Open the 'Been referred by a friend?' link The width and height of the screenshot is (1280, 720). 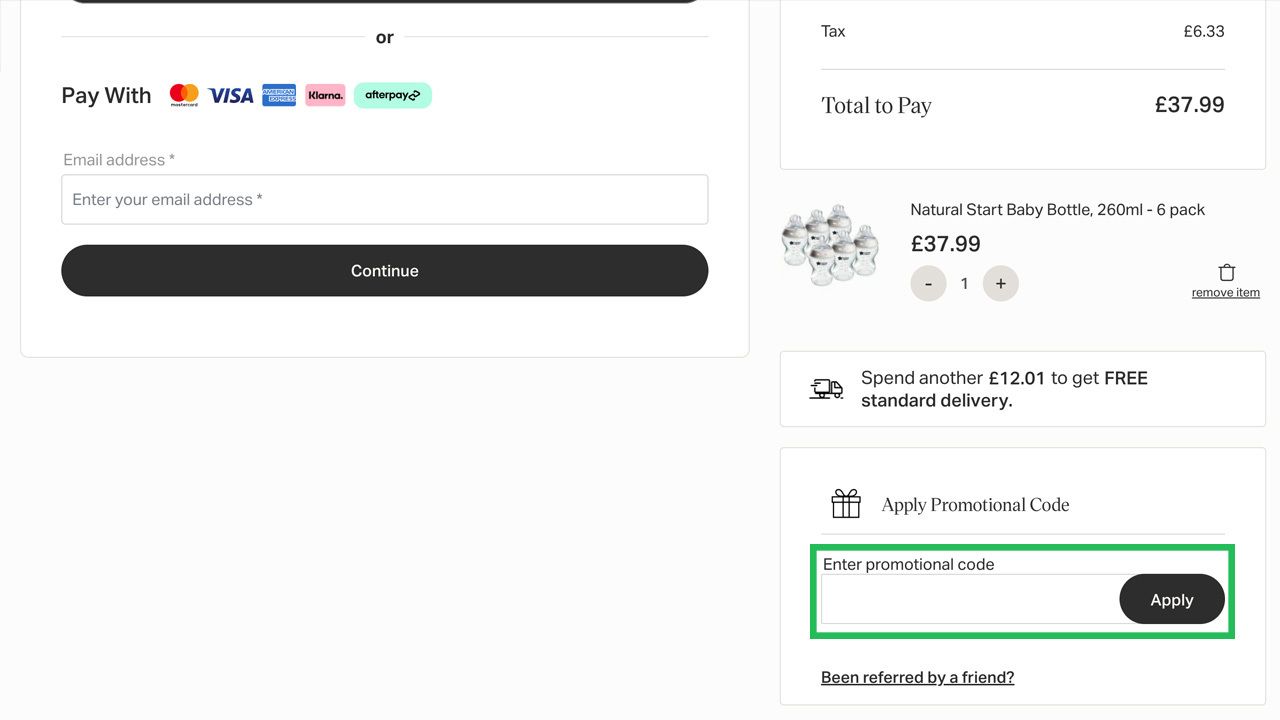tap(918, 677)
